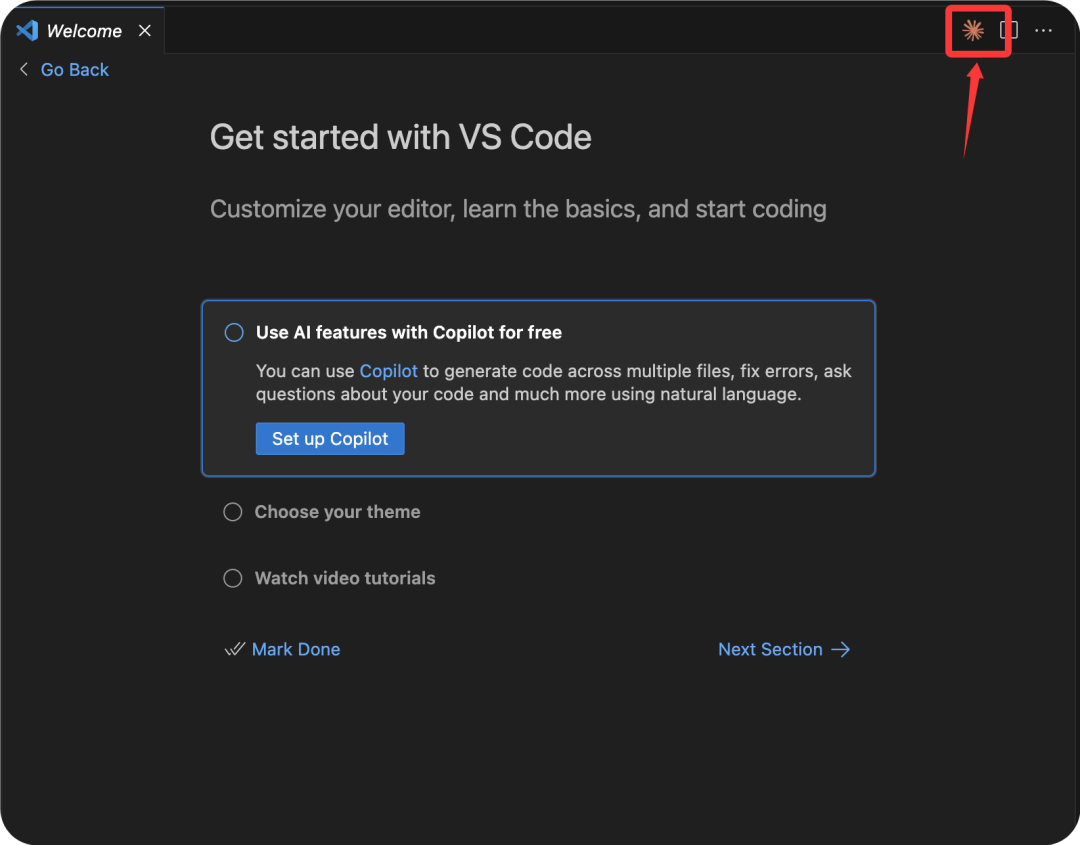Mark the Copilot AI features step done
The height and width of the screenshot is (845, 1080).
(x=234, y=333)
